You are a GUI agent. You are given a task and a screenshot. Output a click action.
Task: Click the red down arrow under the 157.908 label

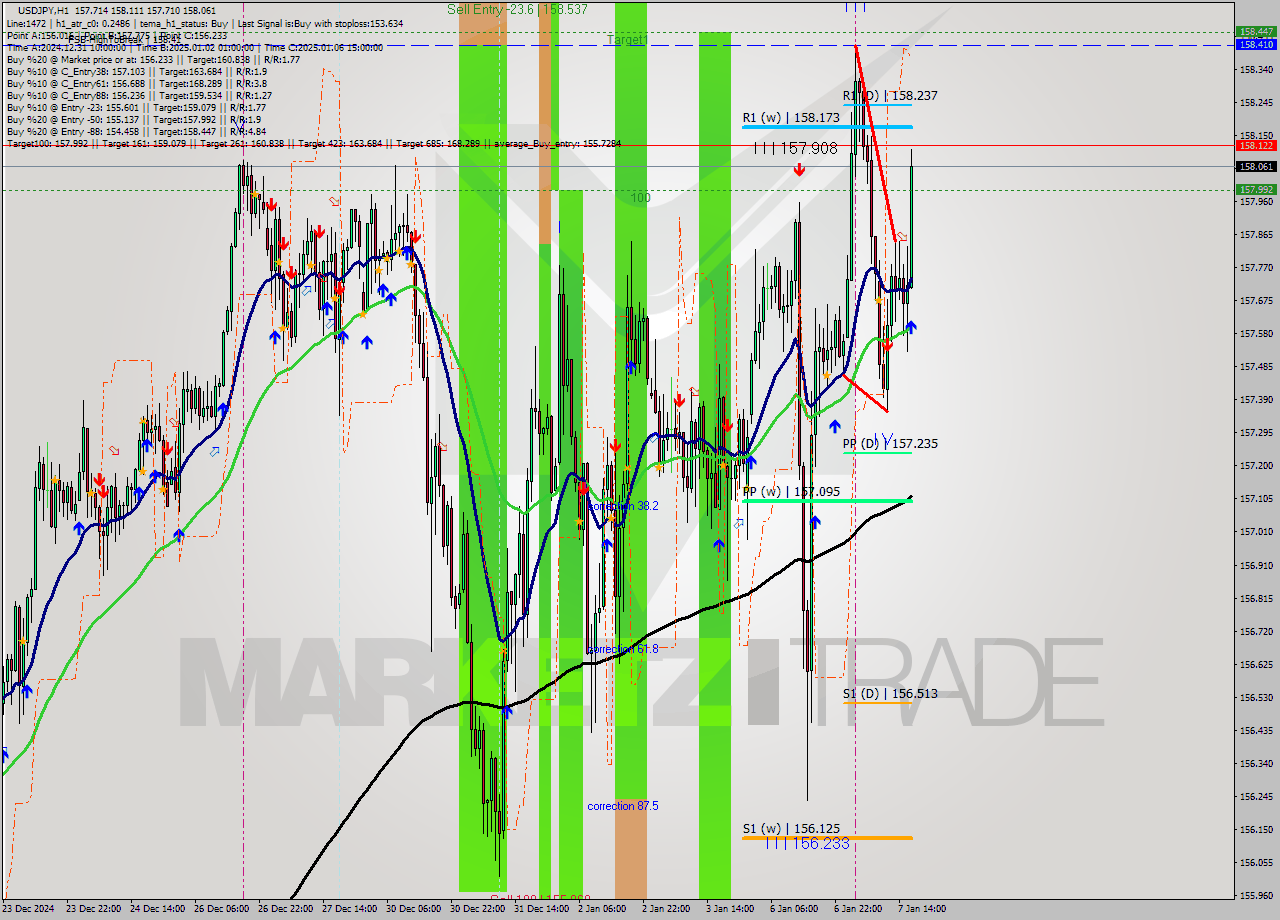click(x=799, y=170)
